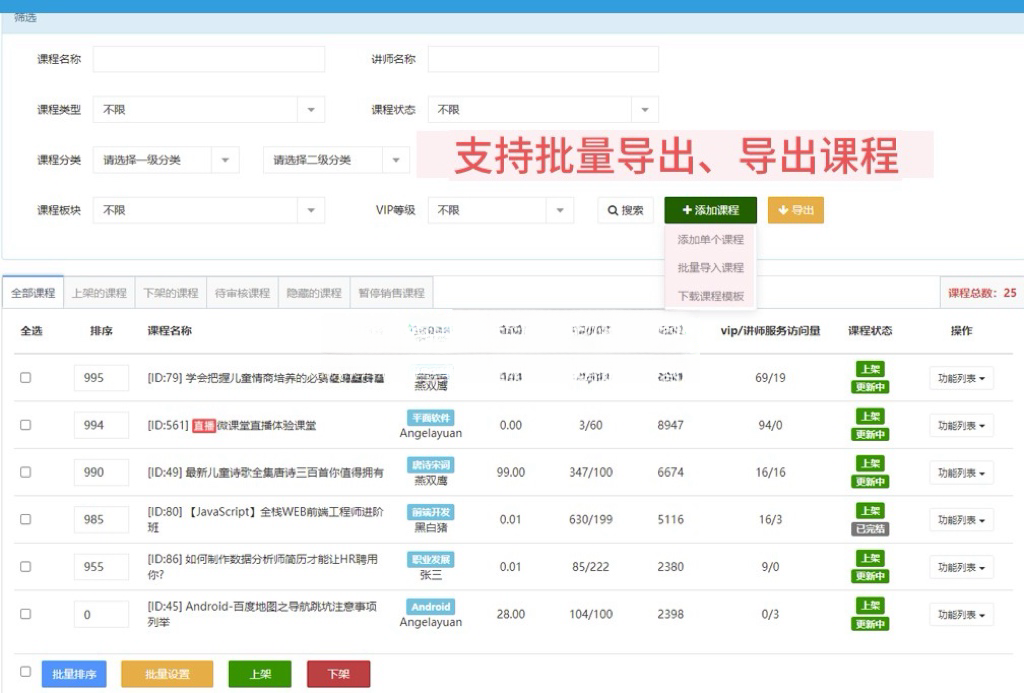Click the orange 导出 download button
Screen dimensions: 1024x693
795,210
